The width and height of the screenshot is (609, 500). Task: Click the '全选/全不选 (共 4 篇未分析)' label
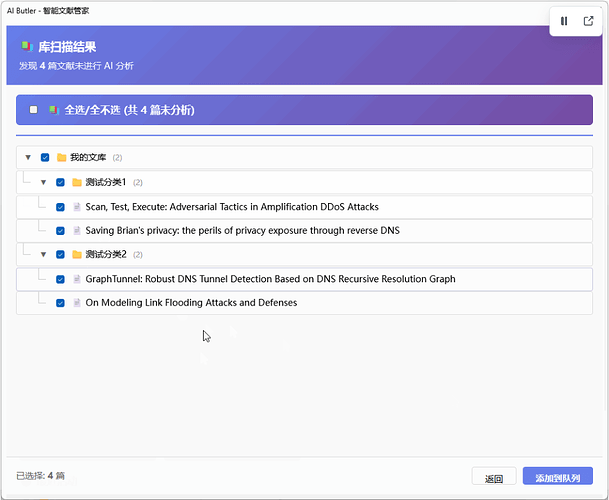pos(129,110)
